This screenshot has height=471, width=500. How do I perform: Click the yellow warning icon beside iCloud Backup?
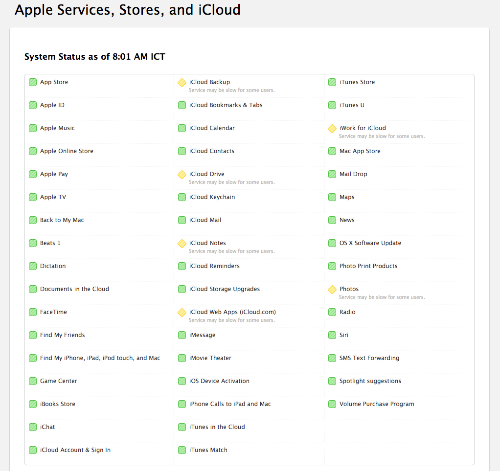click(182, 82)
